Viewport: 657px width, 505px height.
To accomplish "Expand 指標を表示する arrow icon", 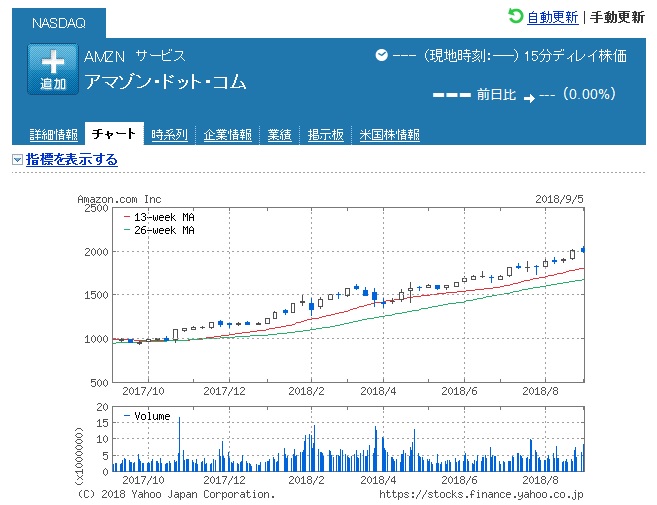I will [x=17, y=160].
